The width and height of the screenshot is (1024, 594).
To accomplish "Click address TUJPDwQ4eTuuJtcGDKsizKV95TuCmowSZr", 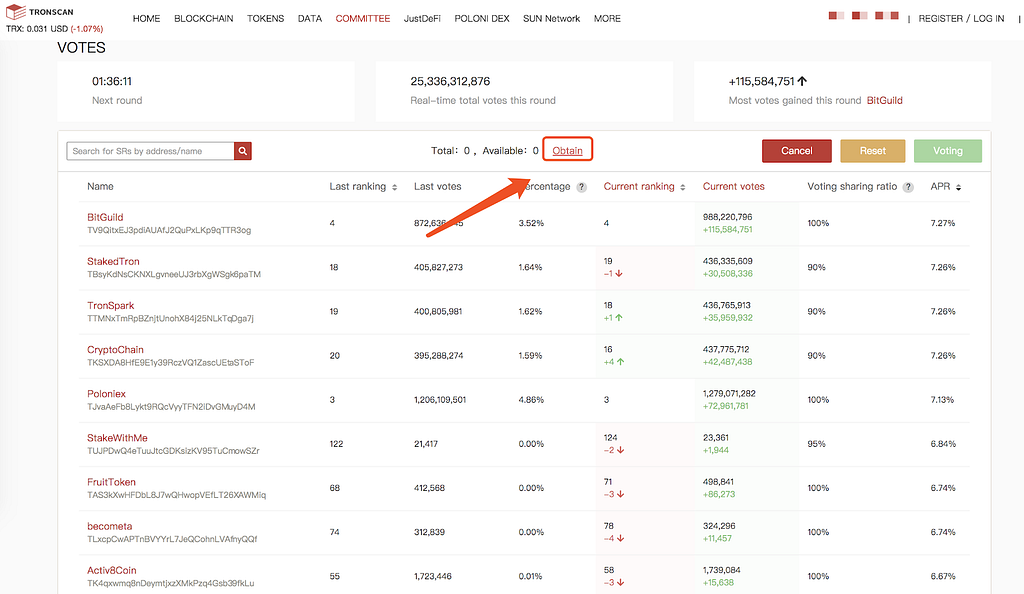I will pos(173,451).
